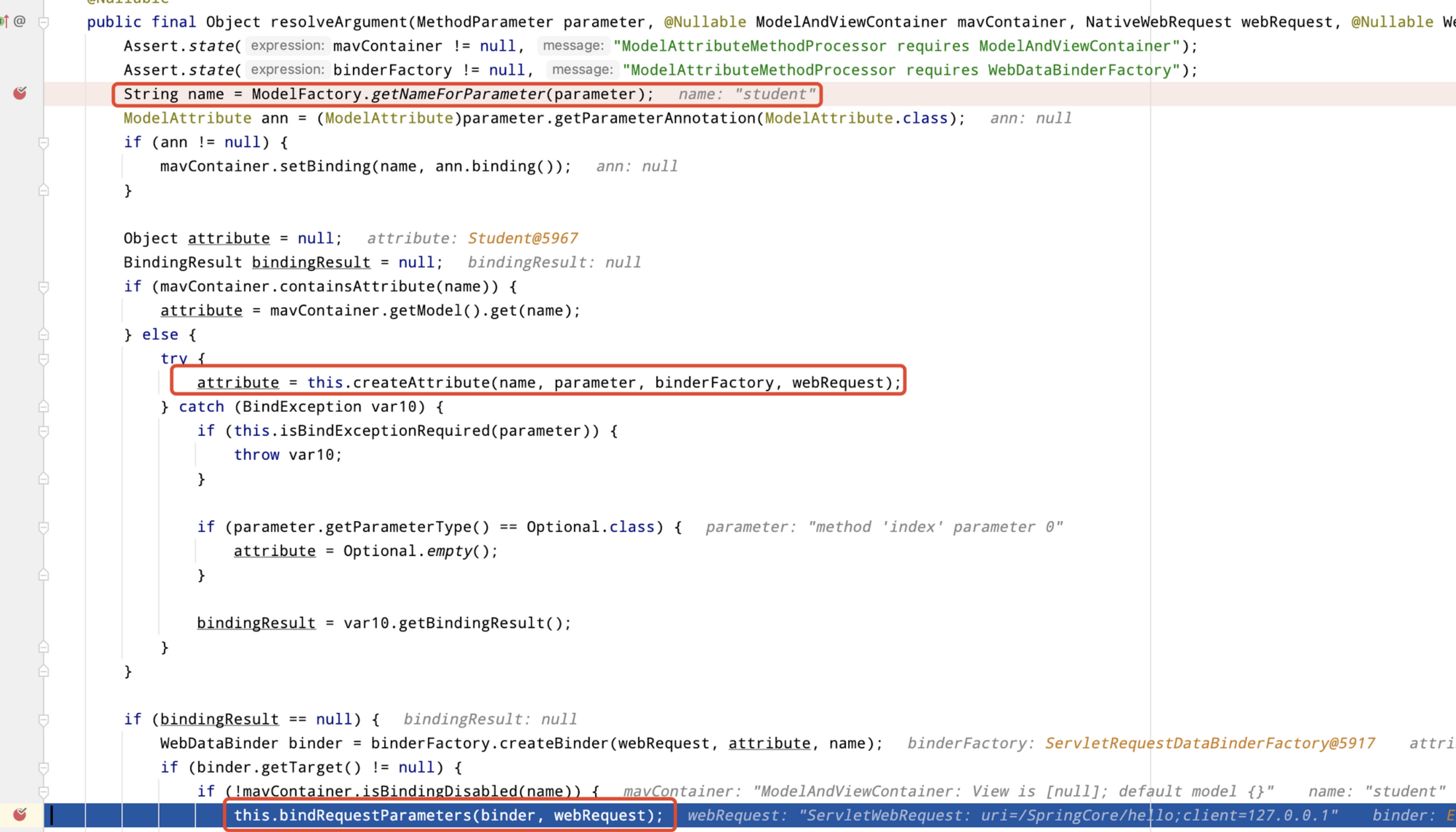Screen dimensions: 1456x832
Task: Click the first '@Nullable' annotation in method signature
Action: pyautogui.click(x=705, y=22)
